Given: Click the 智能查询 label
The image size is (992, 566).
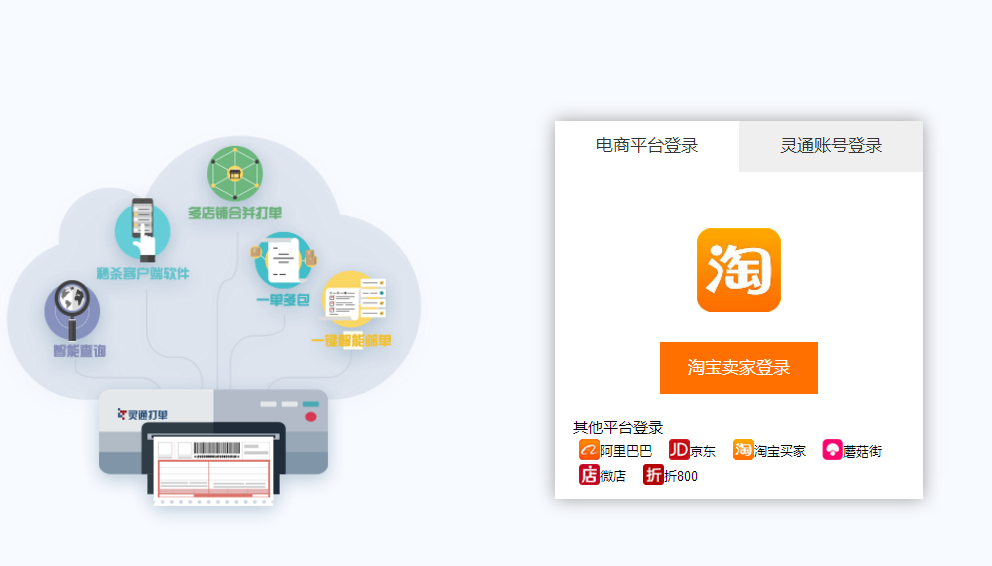Looking at the screenshot, I should (x=80, y=351).
